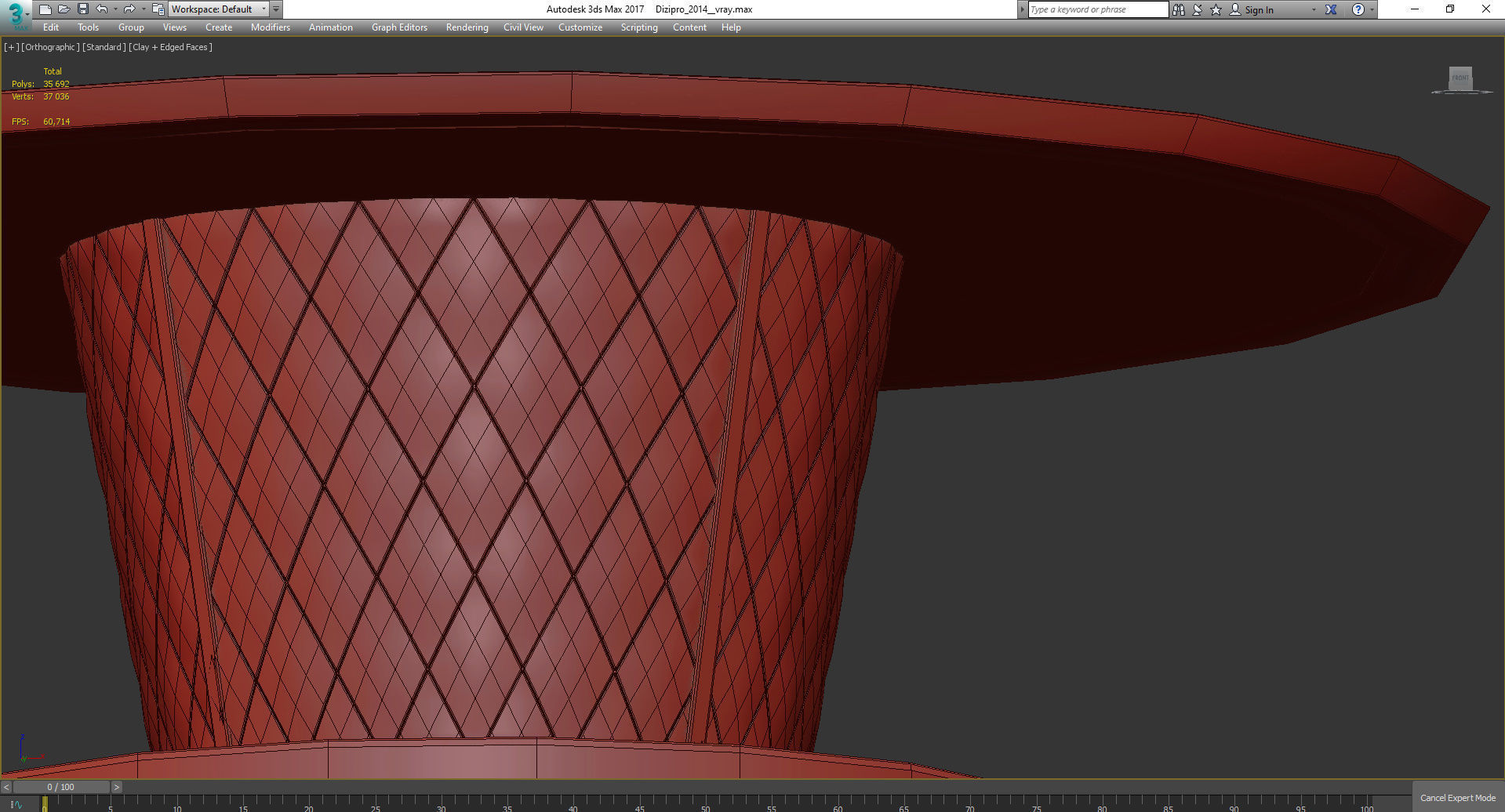Click the Verts count 37 036 value
Screen dimensions: 1505x812
click(56, 96)
